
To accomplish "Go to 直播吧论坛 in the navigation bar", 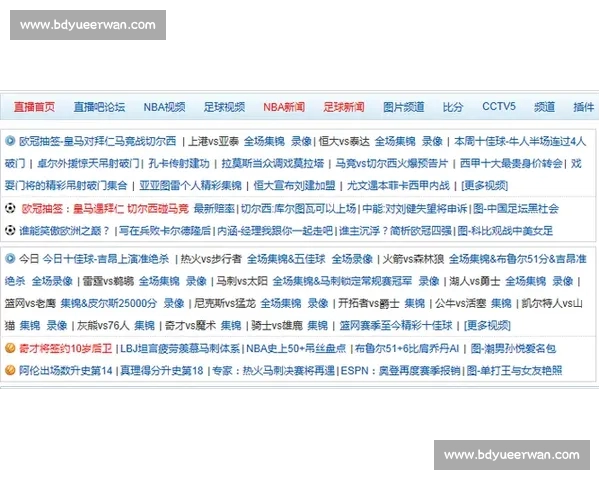I will [x=99, y=107].
